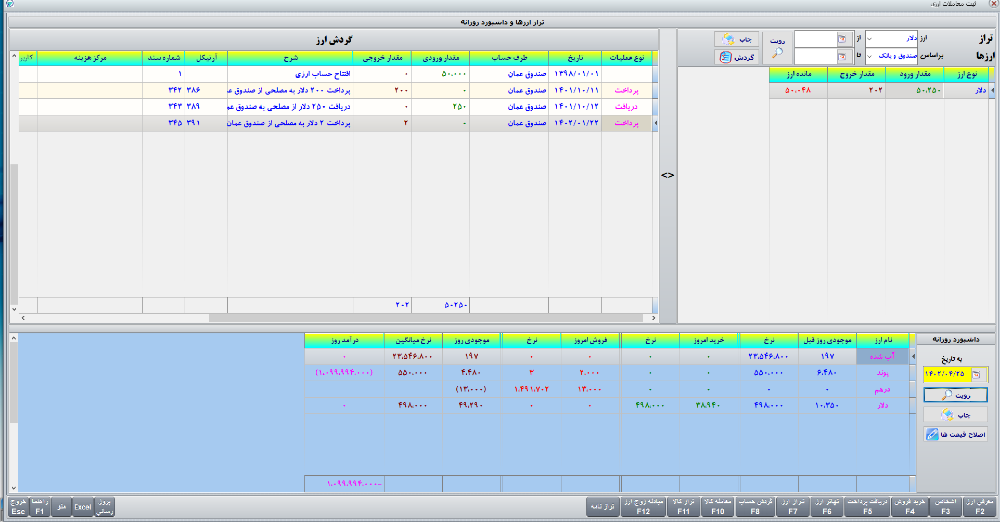Click گردش حساب F8 button
Viewport: 1000px width, 522px height.
755,507
